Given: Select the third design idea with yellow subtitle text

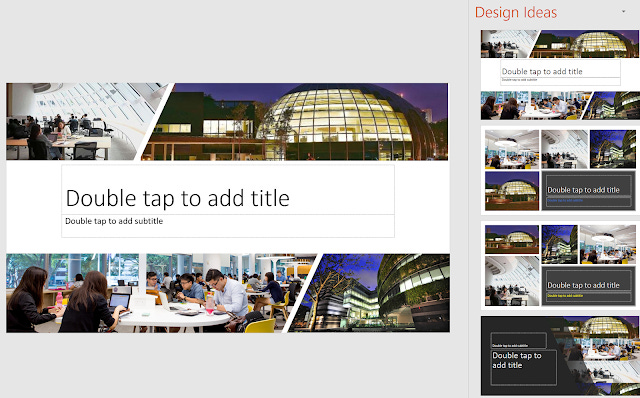Looking at the screenshot, I should pyautogui.click(x=560, y=265).
